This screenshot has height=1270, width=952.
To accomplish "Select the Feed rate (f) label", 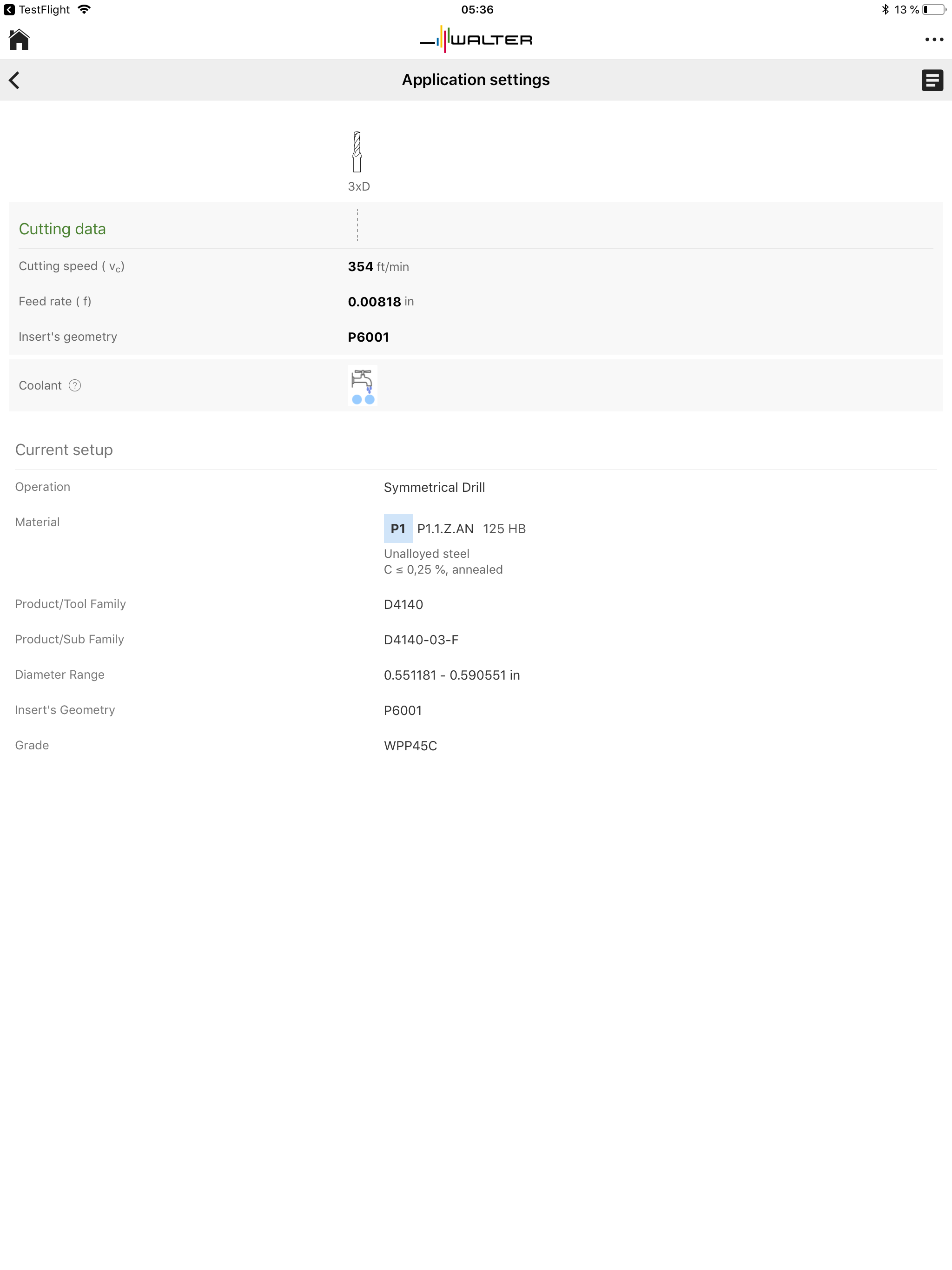I will click(x=55, y=301).
